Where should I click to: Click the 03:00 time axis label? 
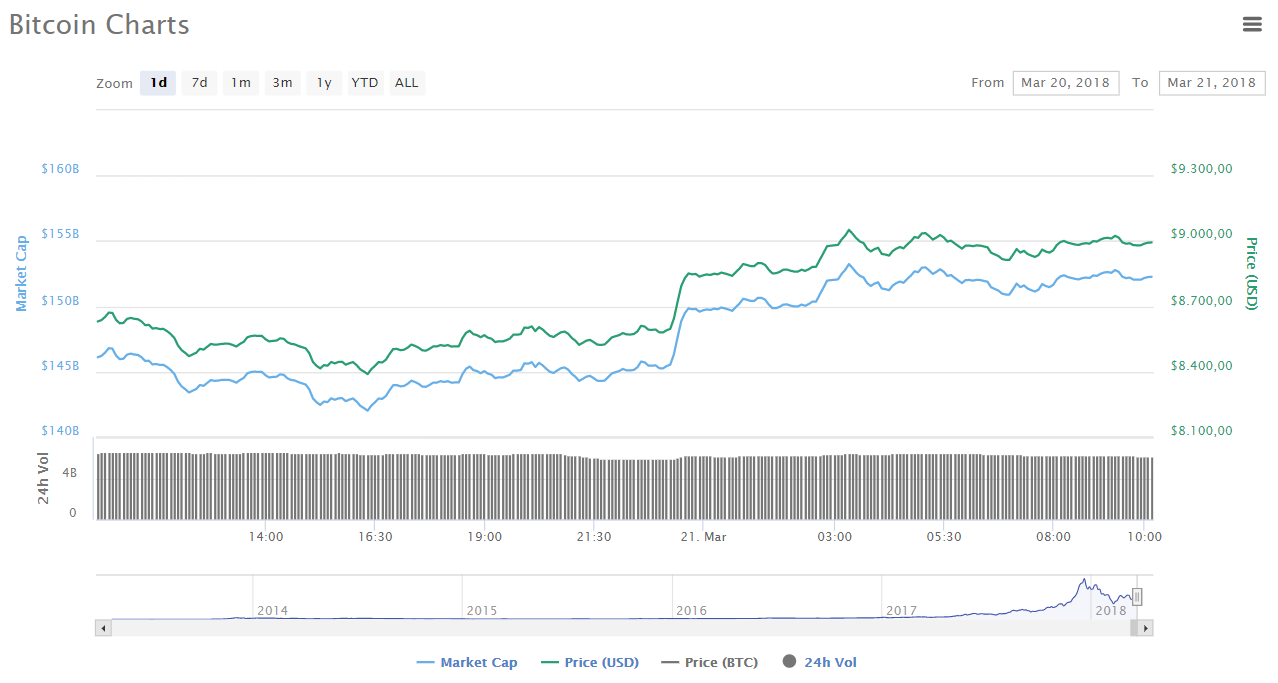click(835, 537)
